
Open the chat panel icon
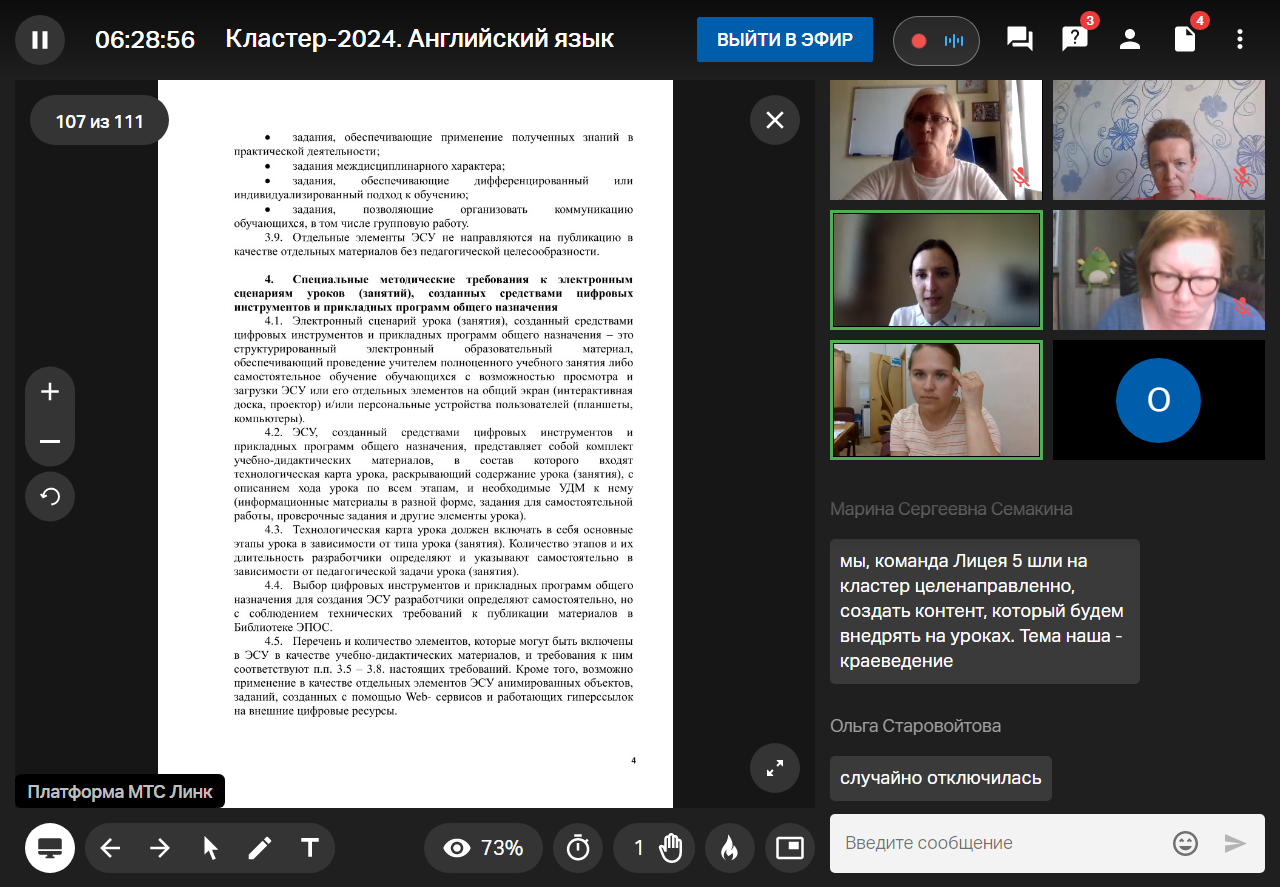pos(1019,40)
